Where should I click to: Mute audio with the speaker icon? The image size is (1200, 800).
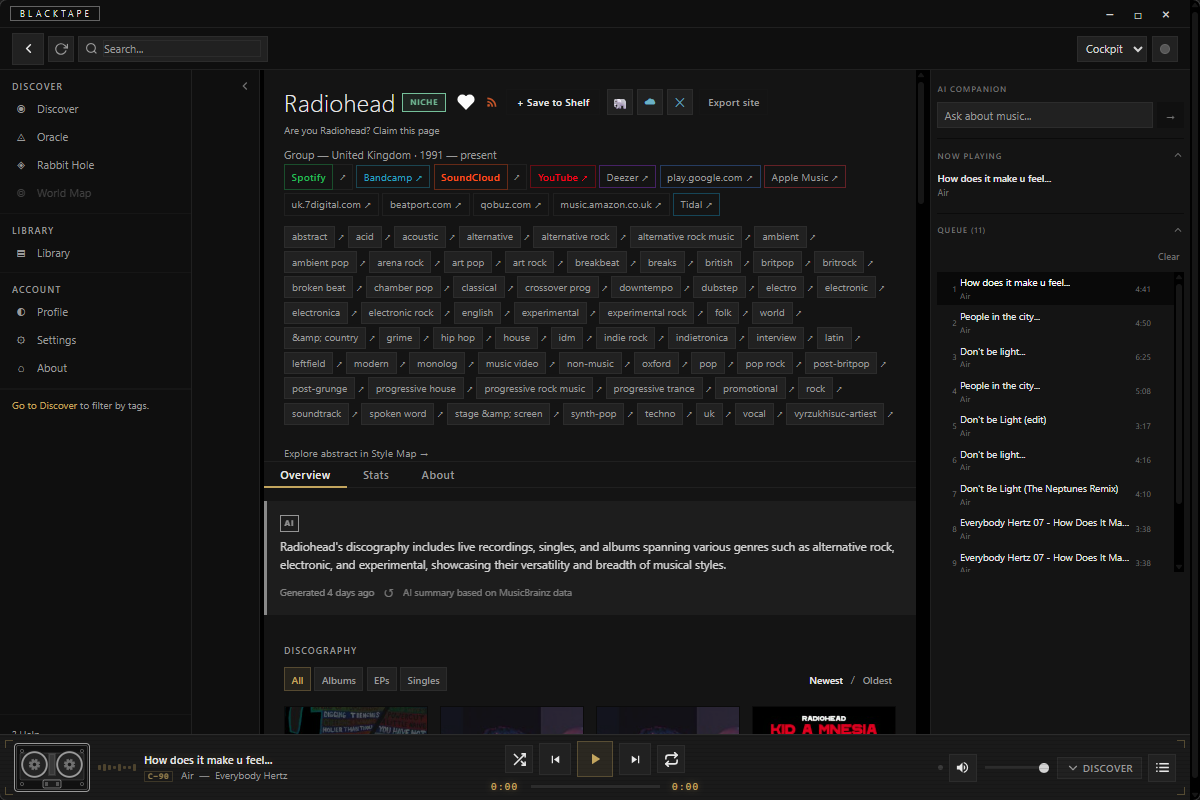point(962,768)
